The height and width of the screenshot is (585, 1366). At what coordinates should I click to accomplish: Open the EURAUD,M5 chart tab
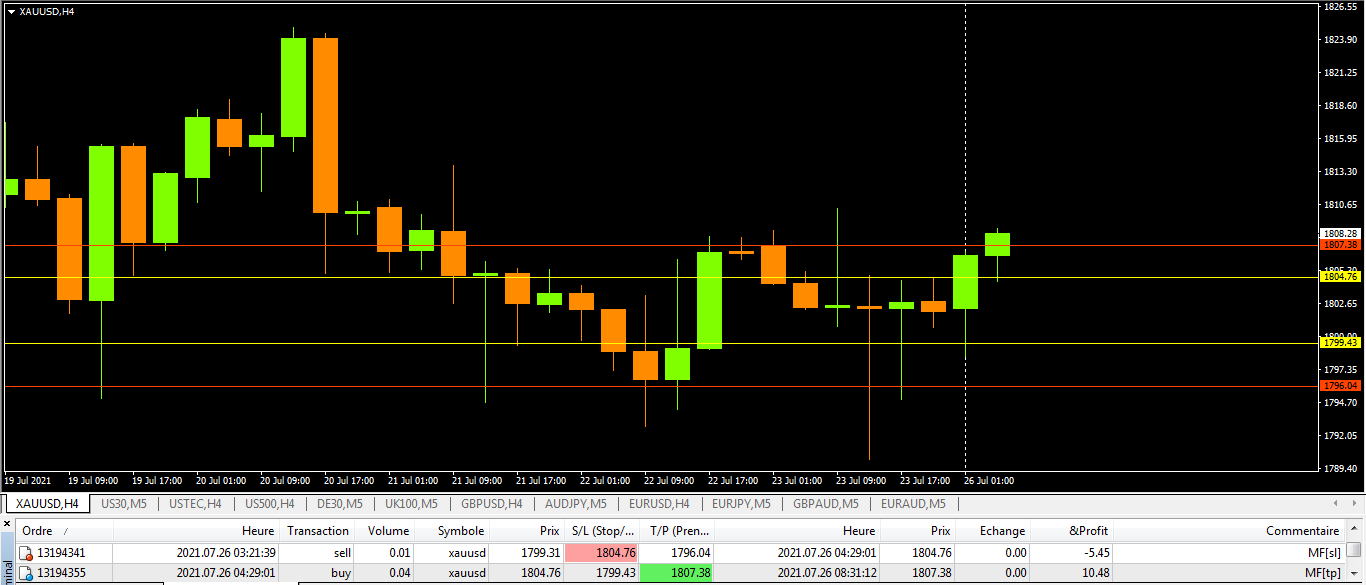(x=913, y=504)
